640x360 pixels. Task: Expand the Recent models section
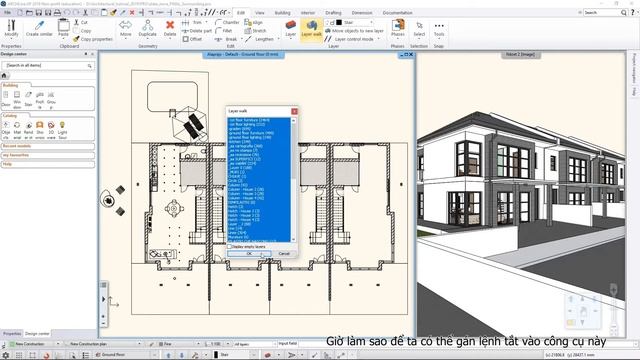48,146
